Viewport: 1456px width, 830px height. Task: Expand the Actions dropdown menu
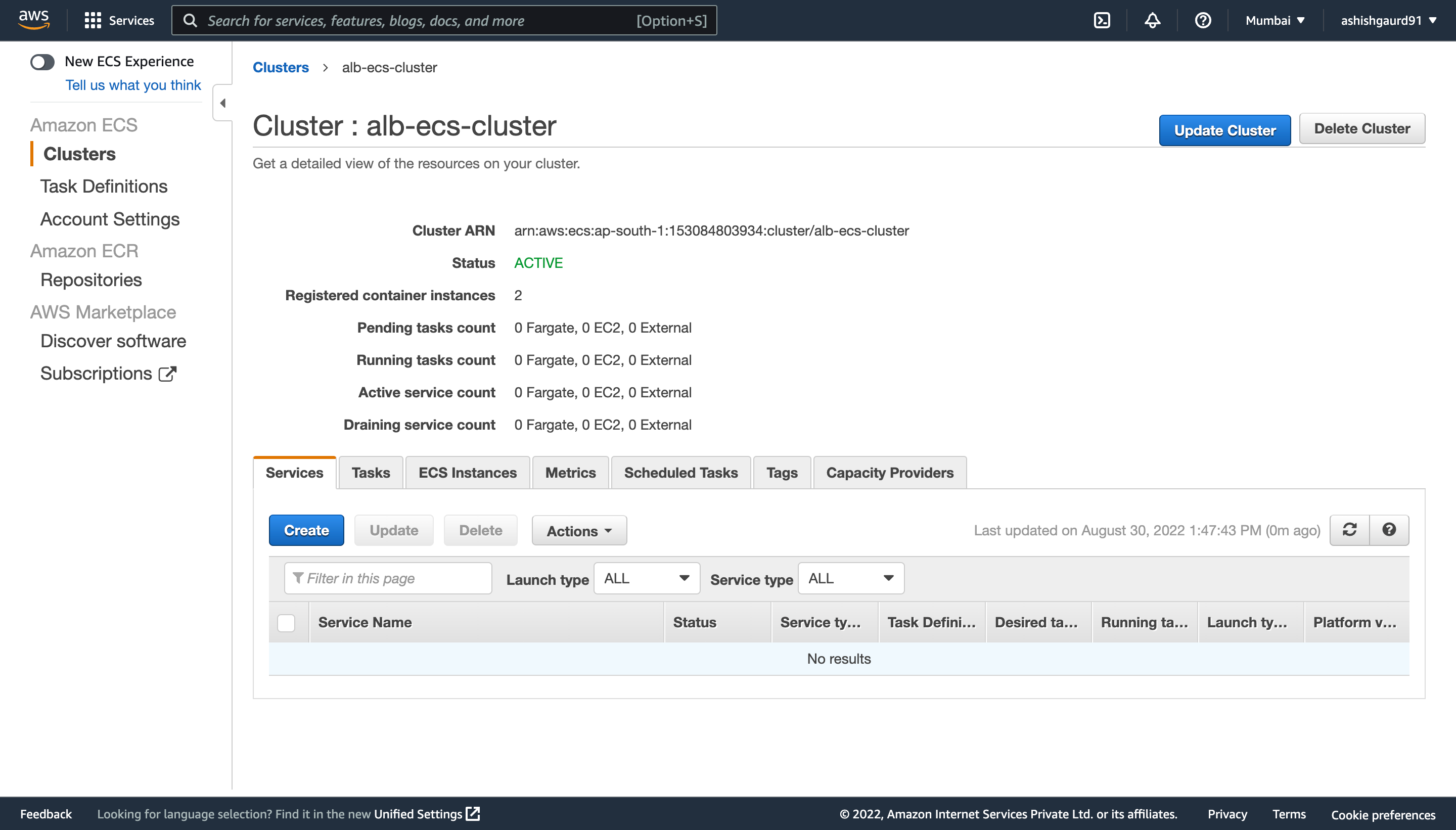pos(579,531)
